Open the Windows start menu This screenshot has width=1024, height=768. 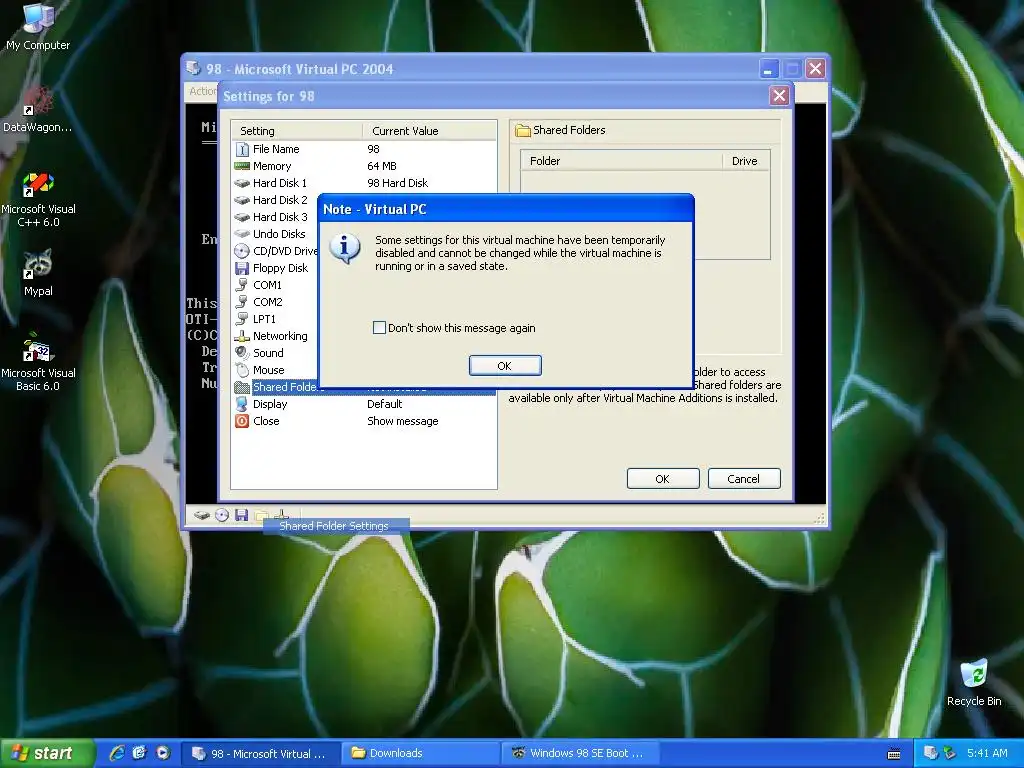point(46,753)
